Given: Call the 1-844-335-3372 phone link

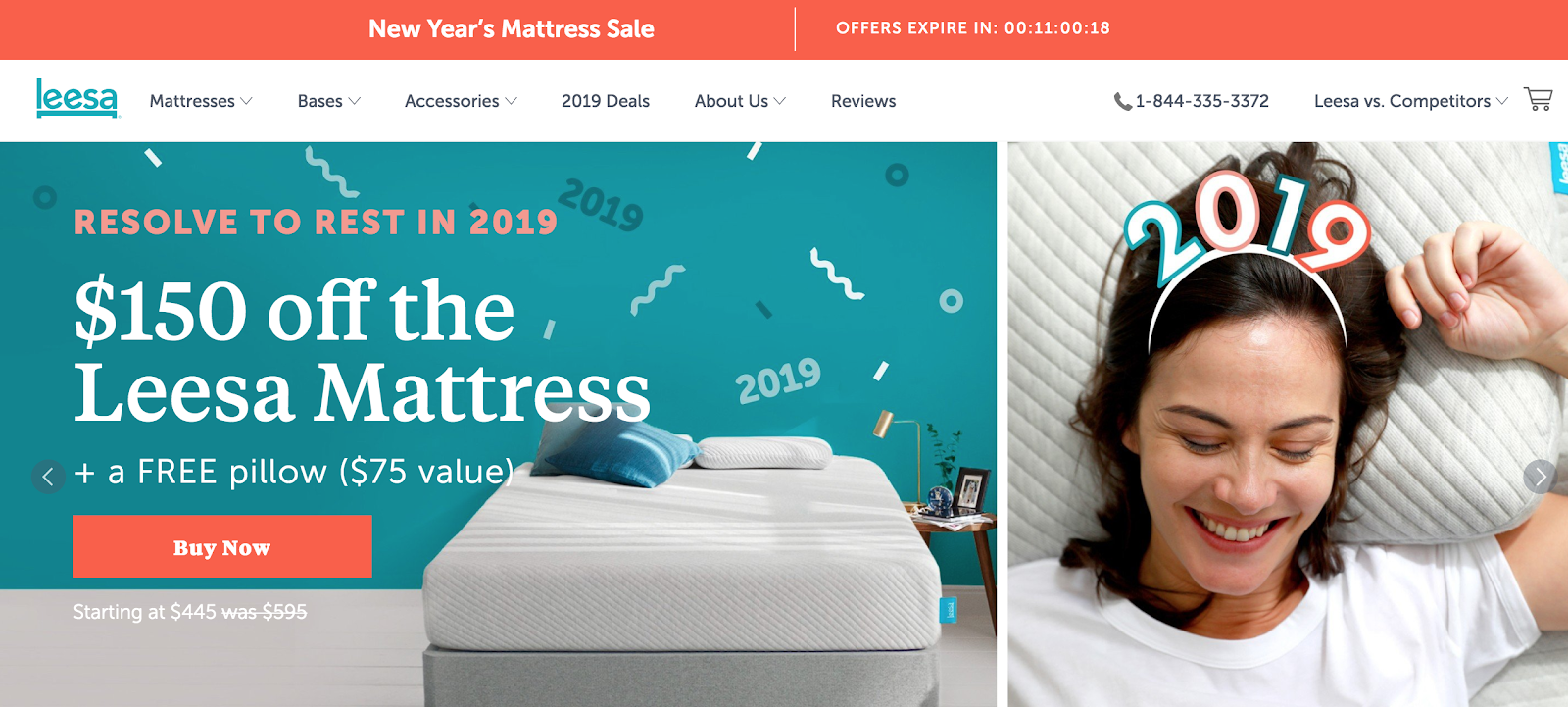Looking at the screenshot, I should click(x=1201, y=101).
